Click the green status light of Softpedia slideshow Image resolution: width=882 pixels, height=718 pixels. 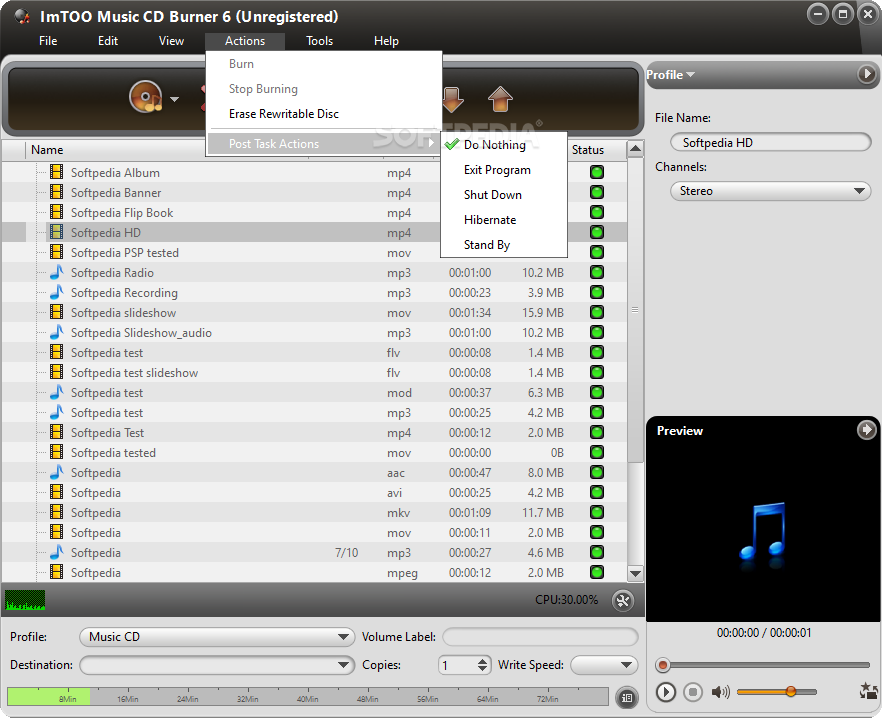click(x=597, y=312)
